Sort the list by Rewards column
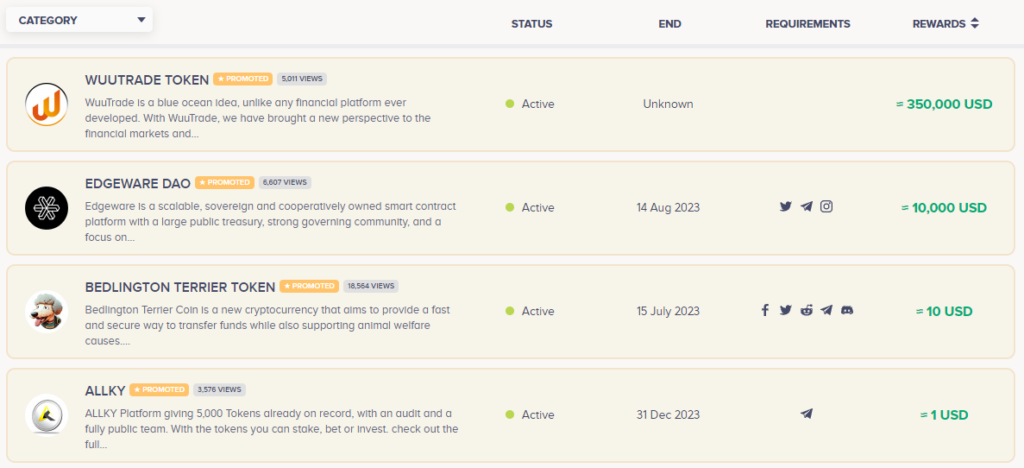 (x=945, y=23)
